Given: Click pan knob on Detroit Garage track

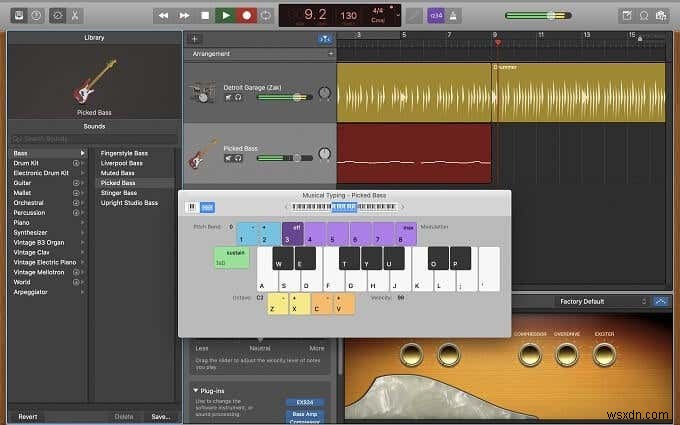Looking at the screenshot, I should [x=324, y=92].
